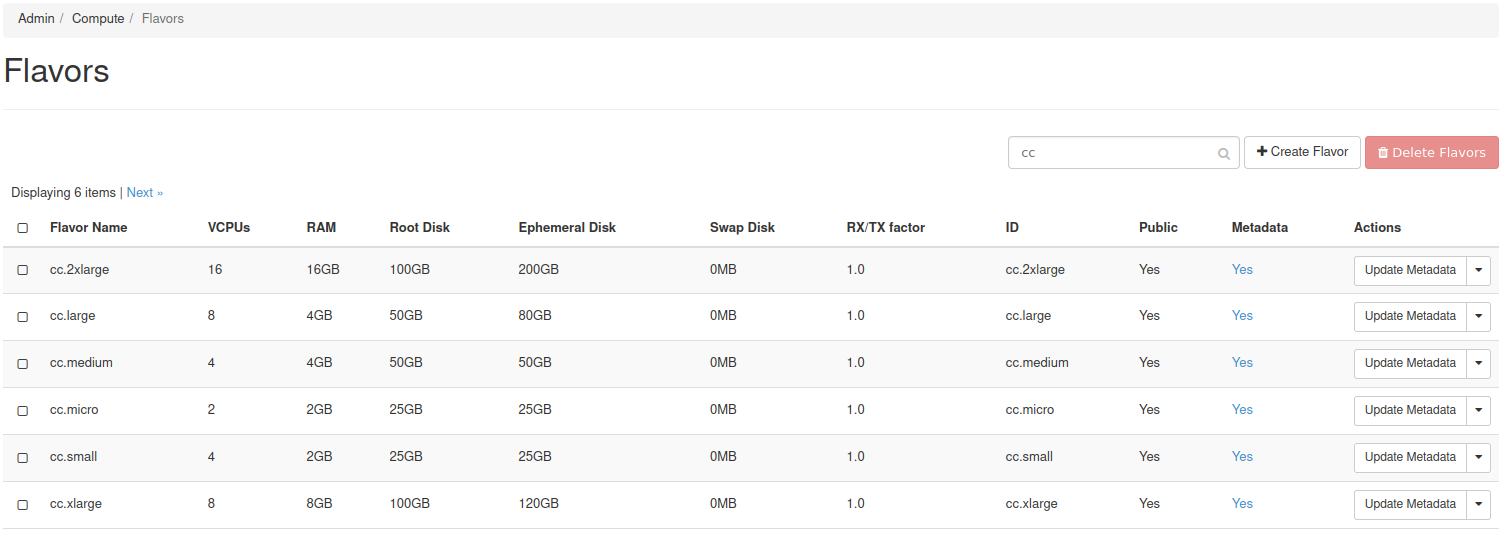Expand the cc.micro row actions caret
Image resolution: width=1504 pixels, height=533 pixels.
(x=1478, y=411)
